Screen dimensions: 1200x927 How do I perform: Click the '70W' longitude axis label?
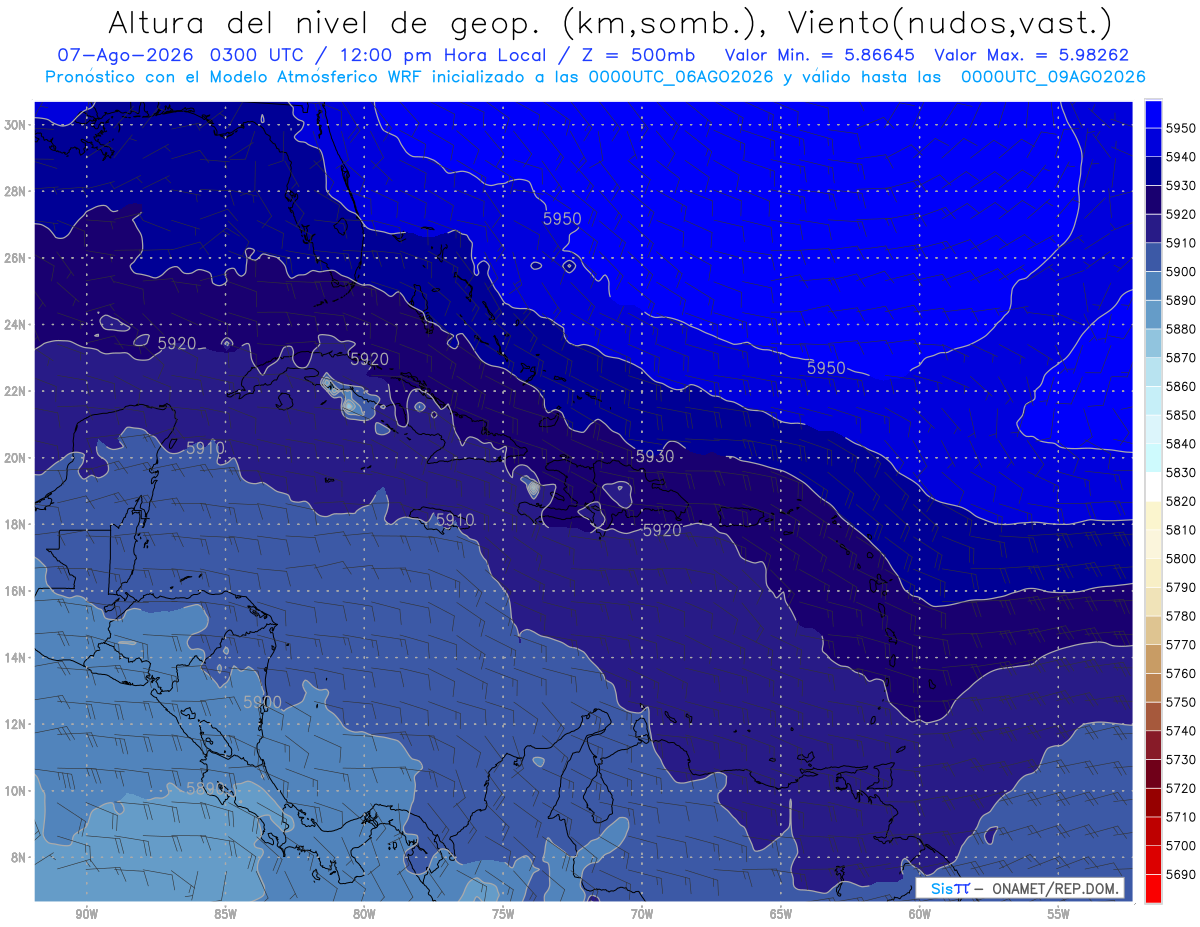pos(642,914)
